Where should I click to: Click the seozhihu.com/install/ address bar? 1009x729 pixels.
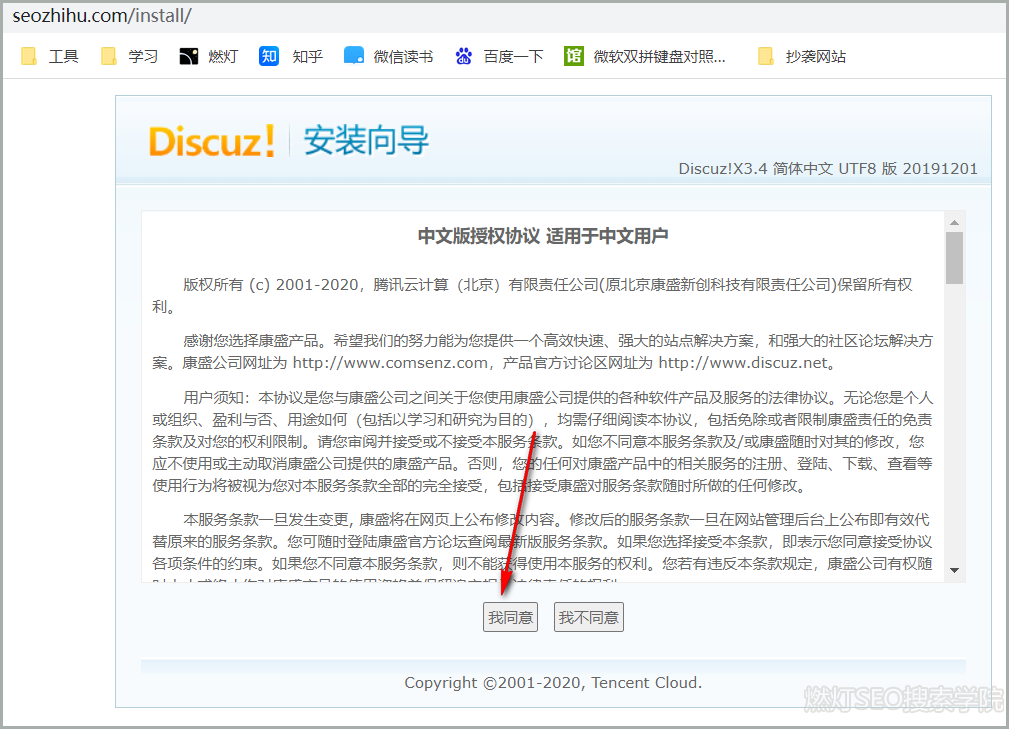pos(504,16)
